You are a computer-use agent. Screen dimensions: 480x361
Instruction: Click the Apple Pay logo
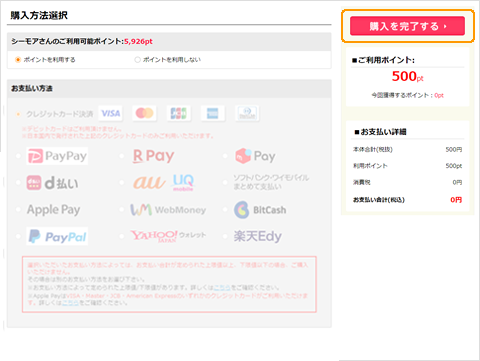(x=53, y=210)
